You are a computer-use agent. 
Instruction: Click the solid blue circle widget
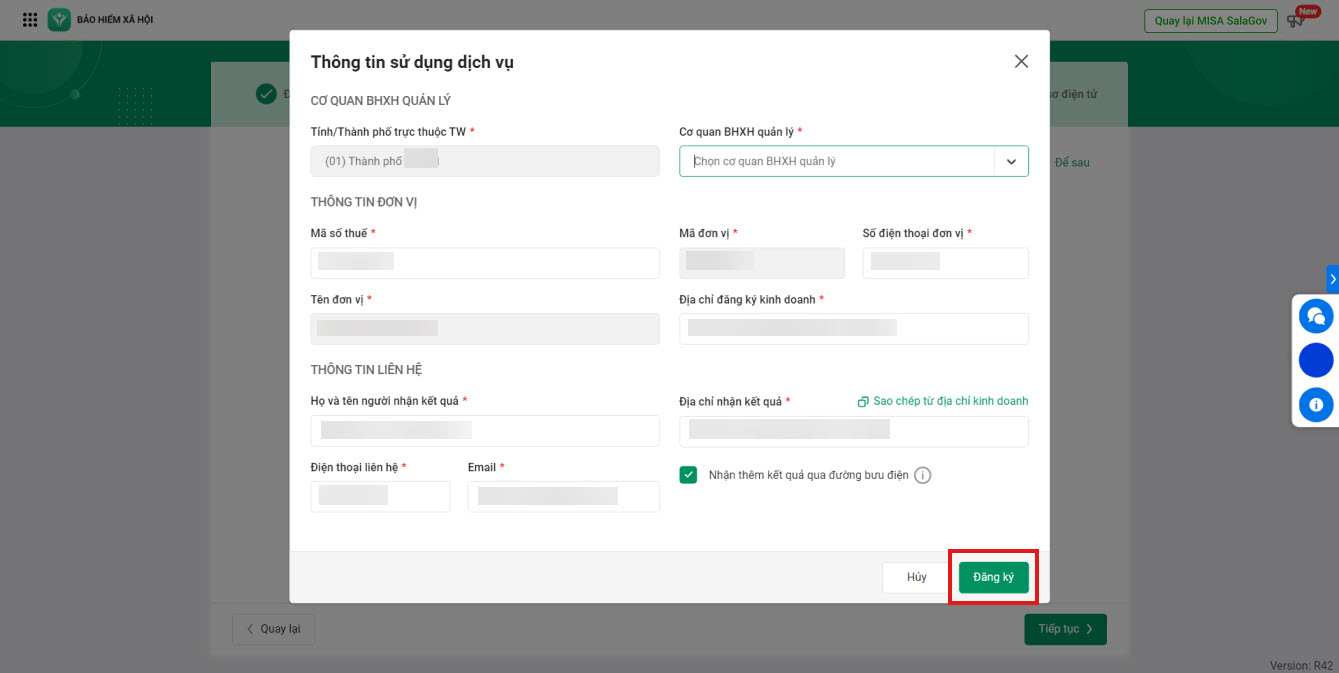coord(1315,360)
